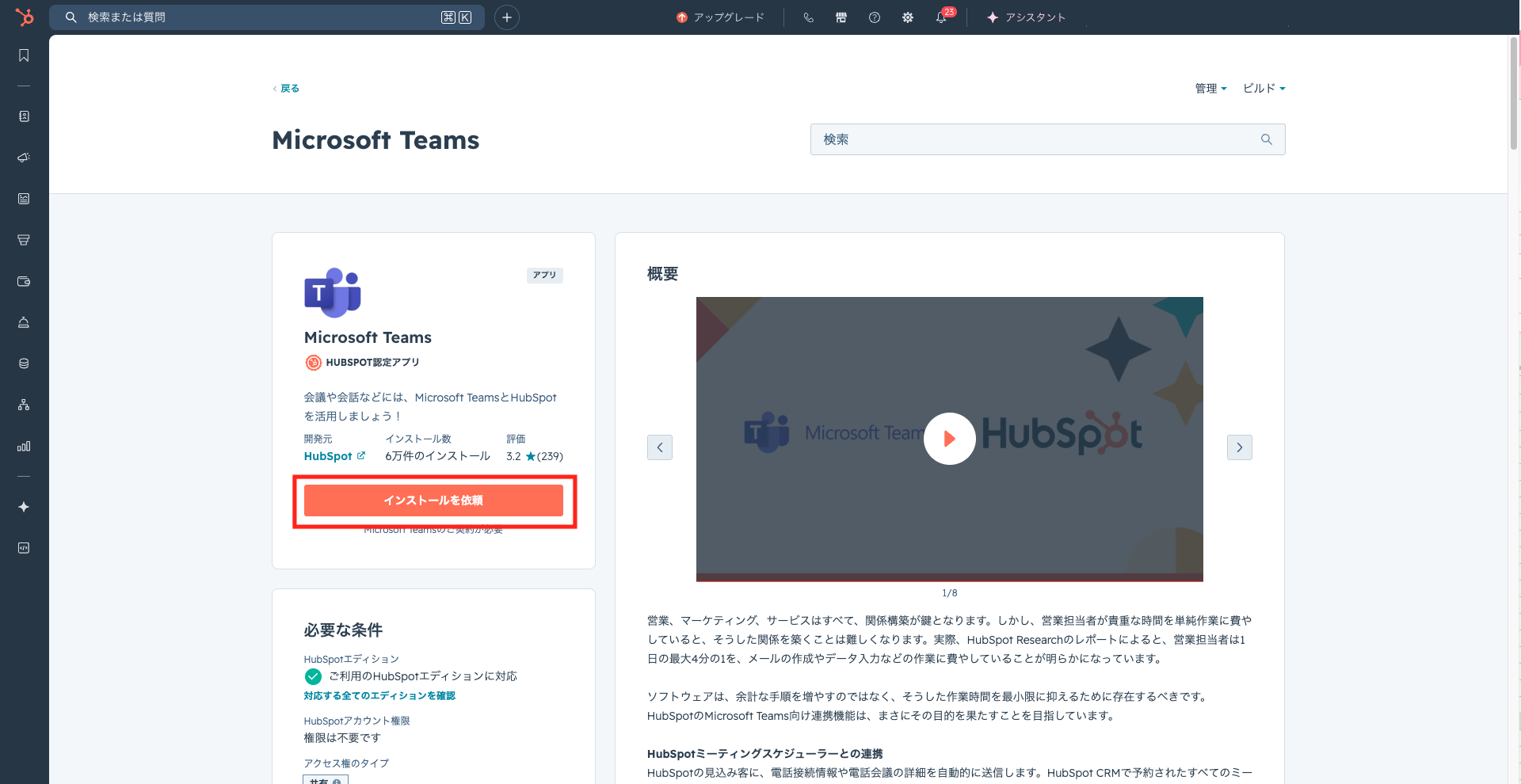
Task: Open the calling phone icon
Action: tap(808, 17)
